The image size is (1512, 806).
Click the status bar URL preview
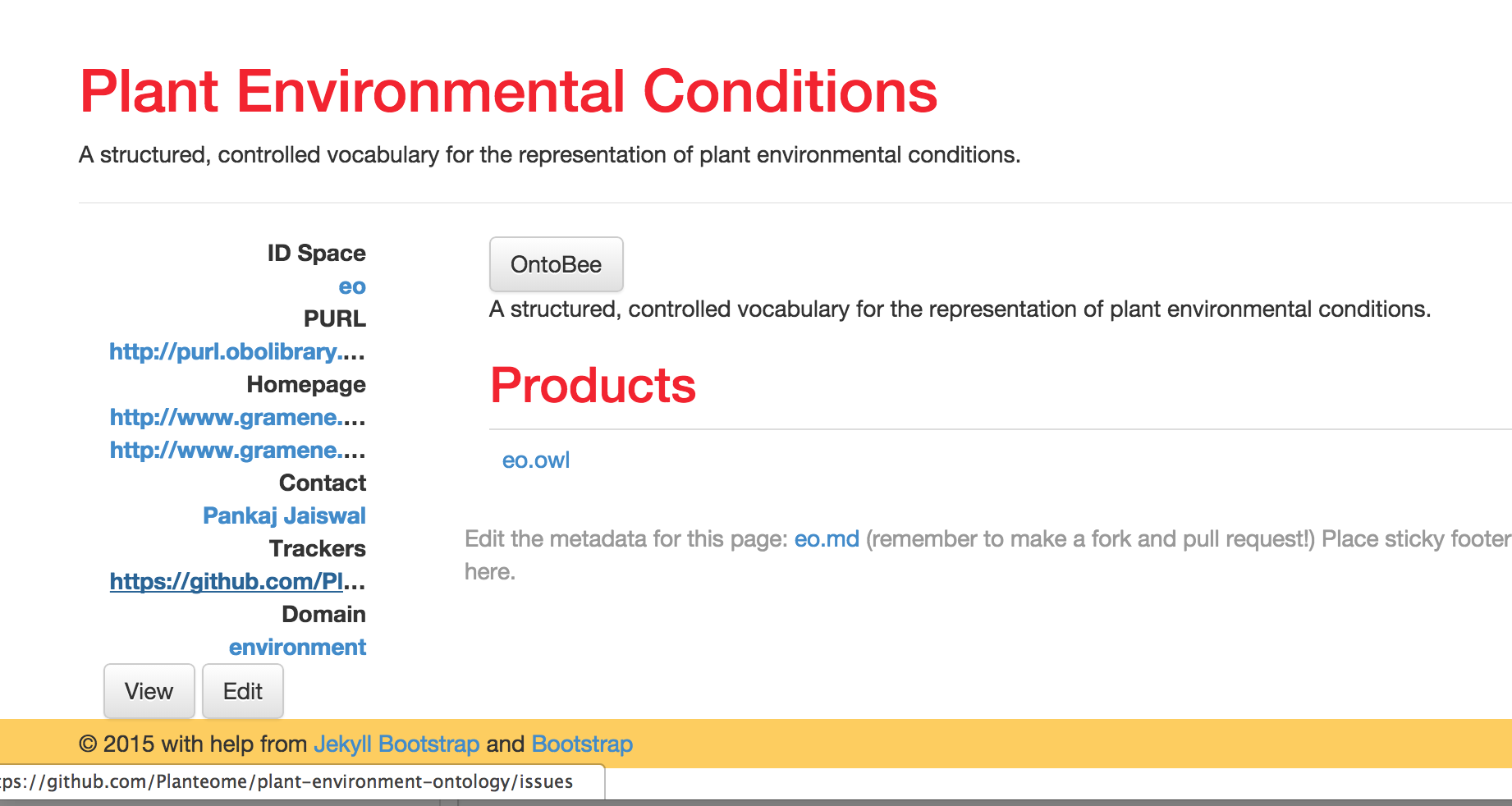click(287, 782)
